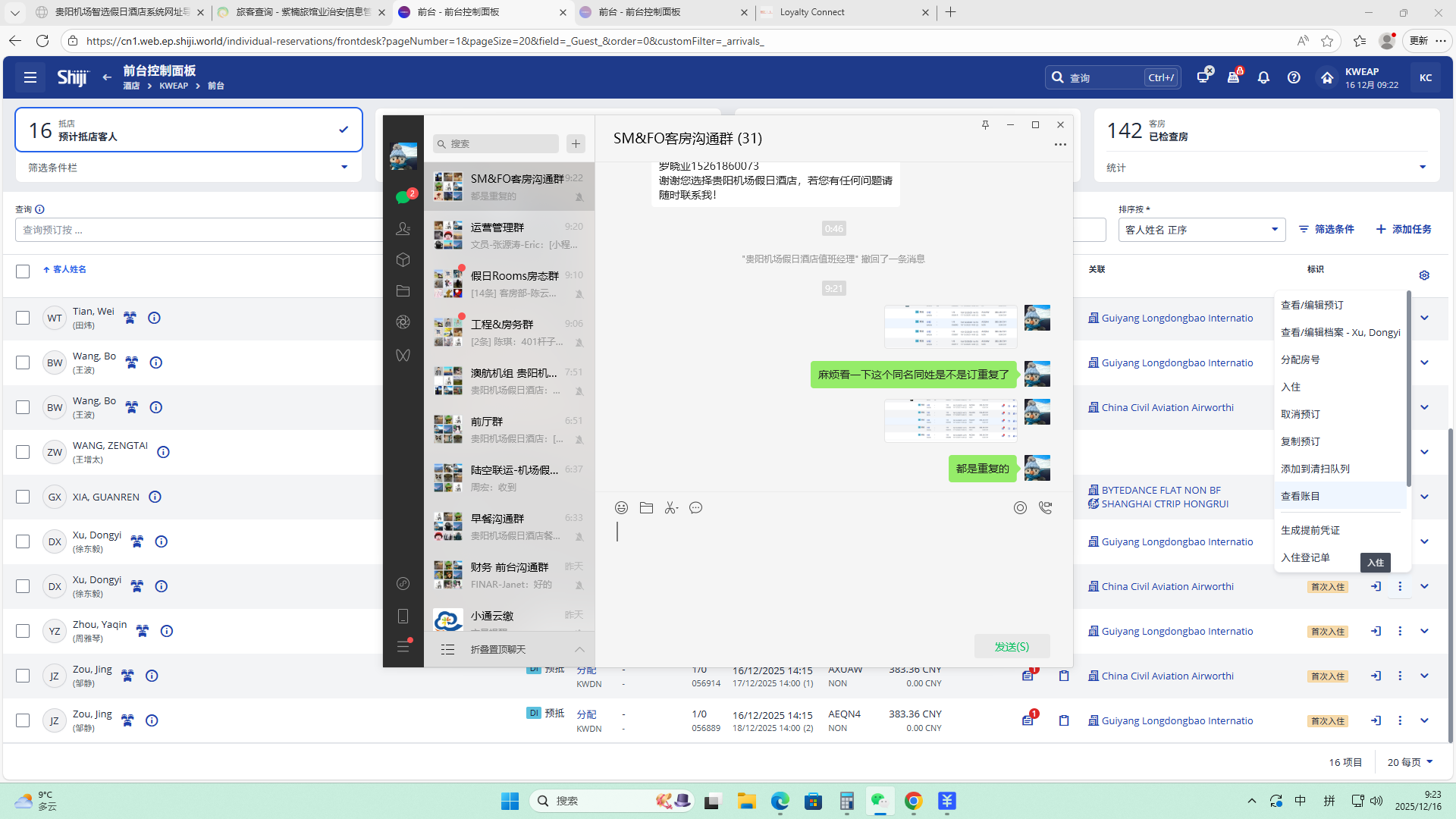
Task: Click check-in icon for Zhou, Yaqin row
Action: [x=1376, y=631]
